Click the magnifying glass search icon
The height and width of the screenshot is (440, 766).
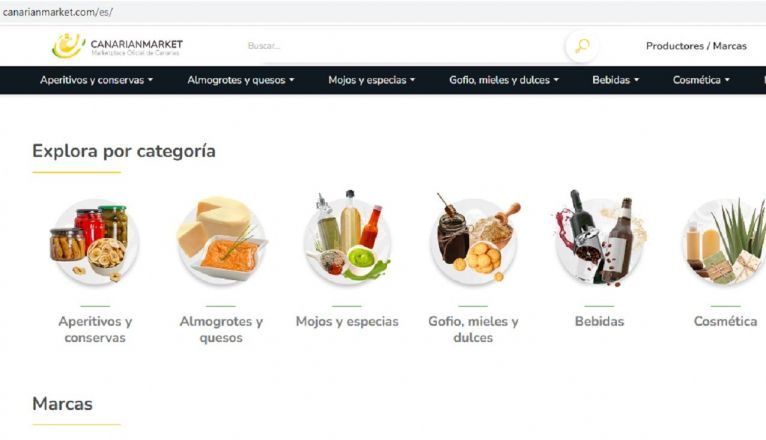pyautogui.click(x=581, y=46)
